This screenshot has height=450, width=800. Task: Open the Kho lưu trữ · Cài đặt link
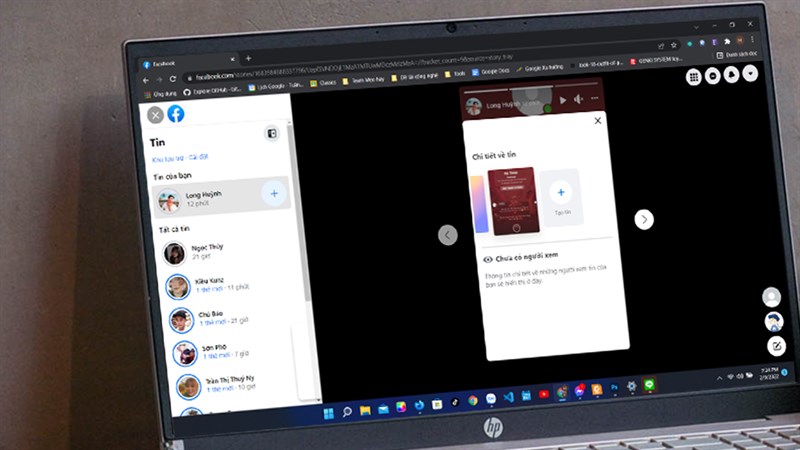(x=180, y=158)
